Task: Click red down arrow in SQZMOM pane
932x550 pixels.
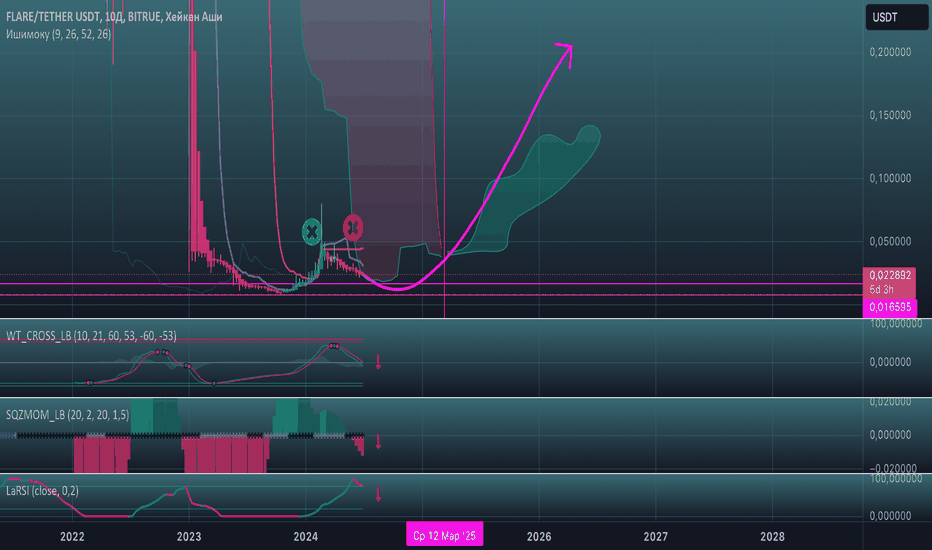Action: 379,441
